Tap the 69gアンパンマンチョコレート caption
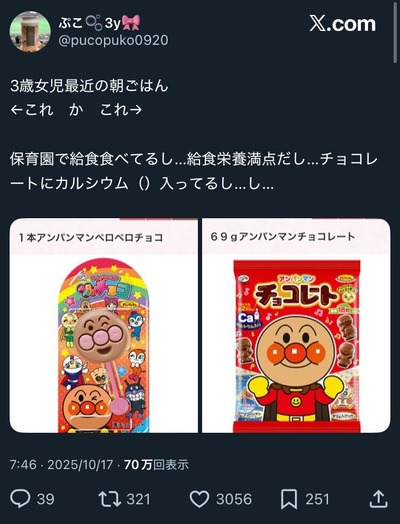Image resolution: width=400 pixels, height=524 pixels. tap(283, 237)
